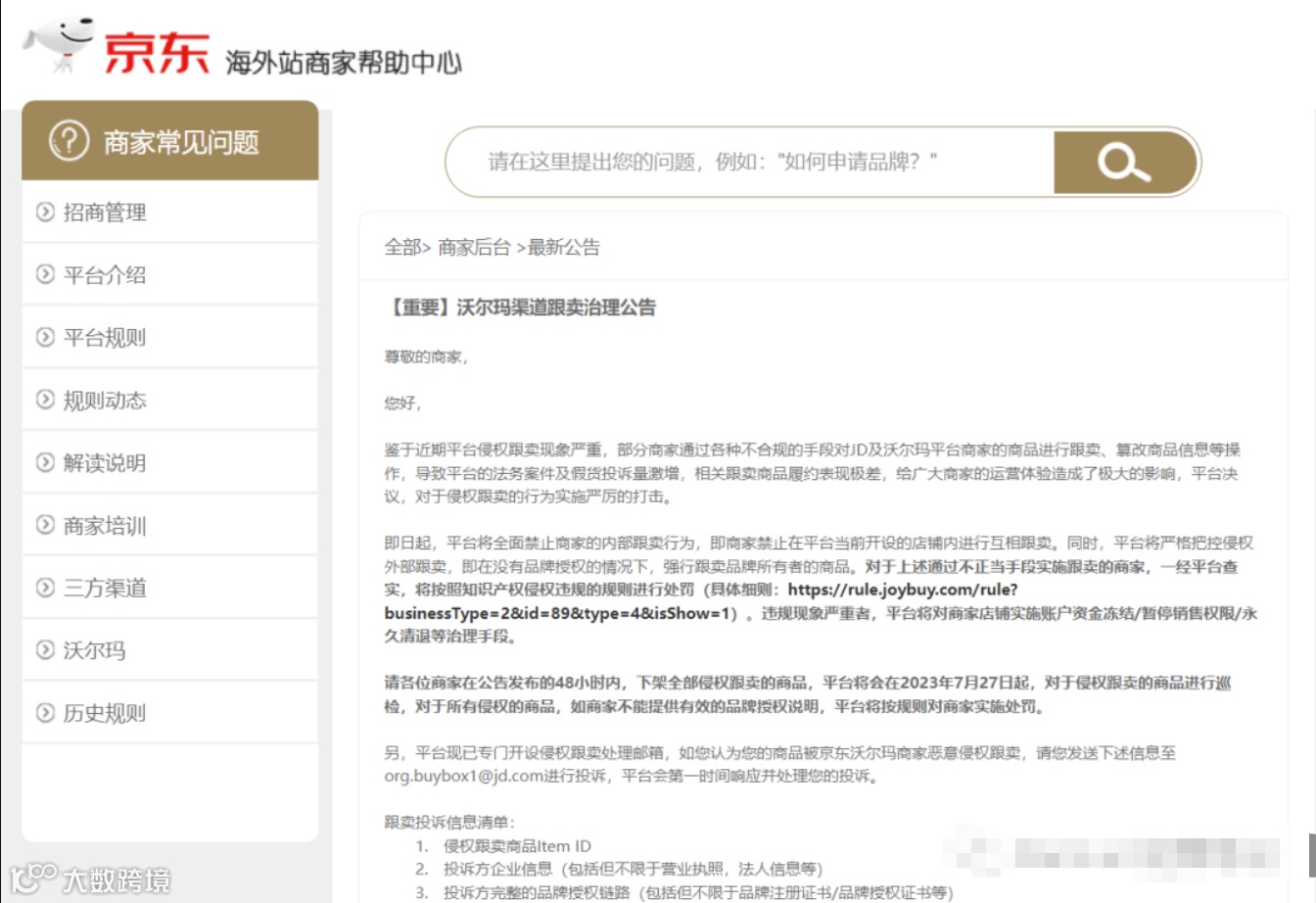Click the question mark icon beside 商家常见问题
1316x903 pixels.
pyautogui.click(x=70, y=141)
